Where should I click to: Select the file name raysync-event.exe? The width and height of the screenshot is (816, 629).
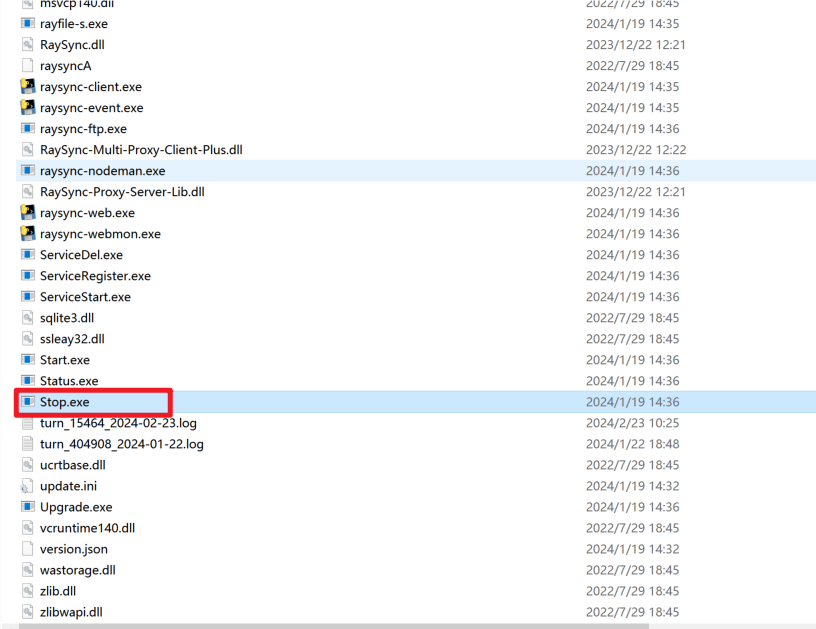[x=92, y=108]
